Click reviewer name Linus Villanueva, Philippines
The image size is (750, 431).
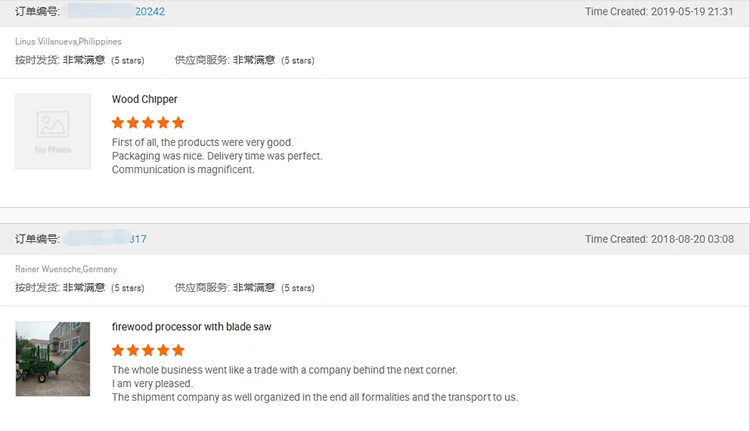(68, 42)
